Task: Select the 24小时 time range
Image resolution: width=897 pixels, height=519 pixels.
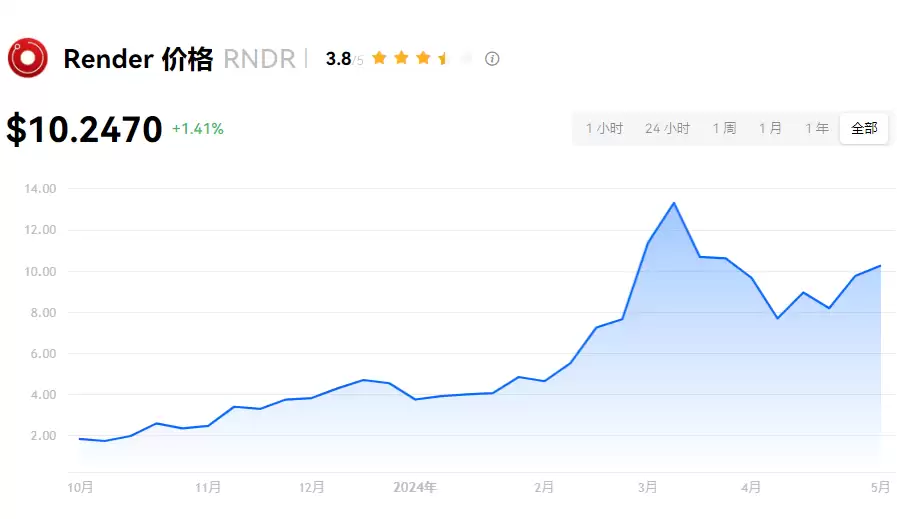Action: (x=667, y=129)
